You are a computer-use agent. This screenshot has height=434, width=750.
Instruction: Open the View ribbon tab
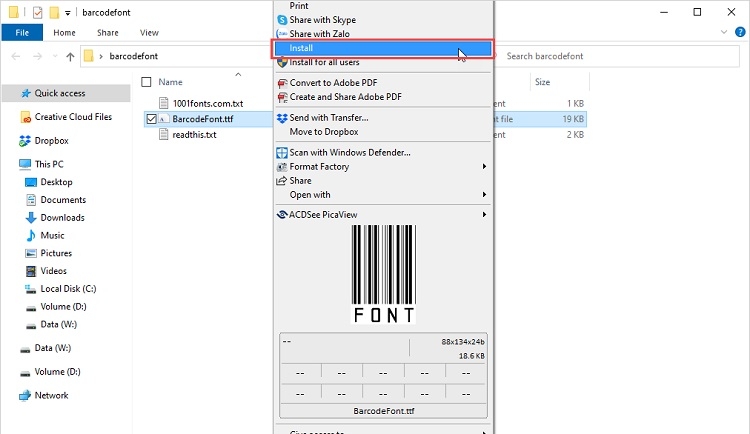pos(149,33)
